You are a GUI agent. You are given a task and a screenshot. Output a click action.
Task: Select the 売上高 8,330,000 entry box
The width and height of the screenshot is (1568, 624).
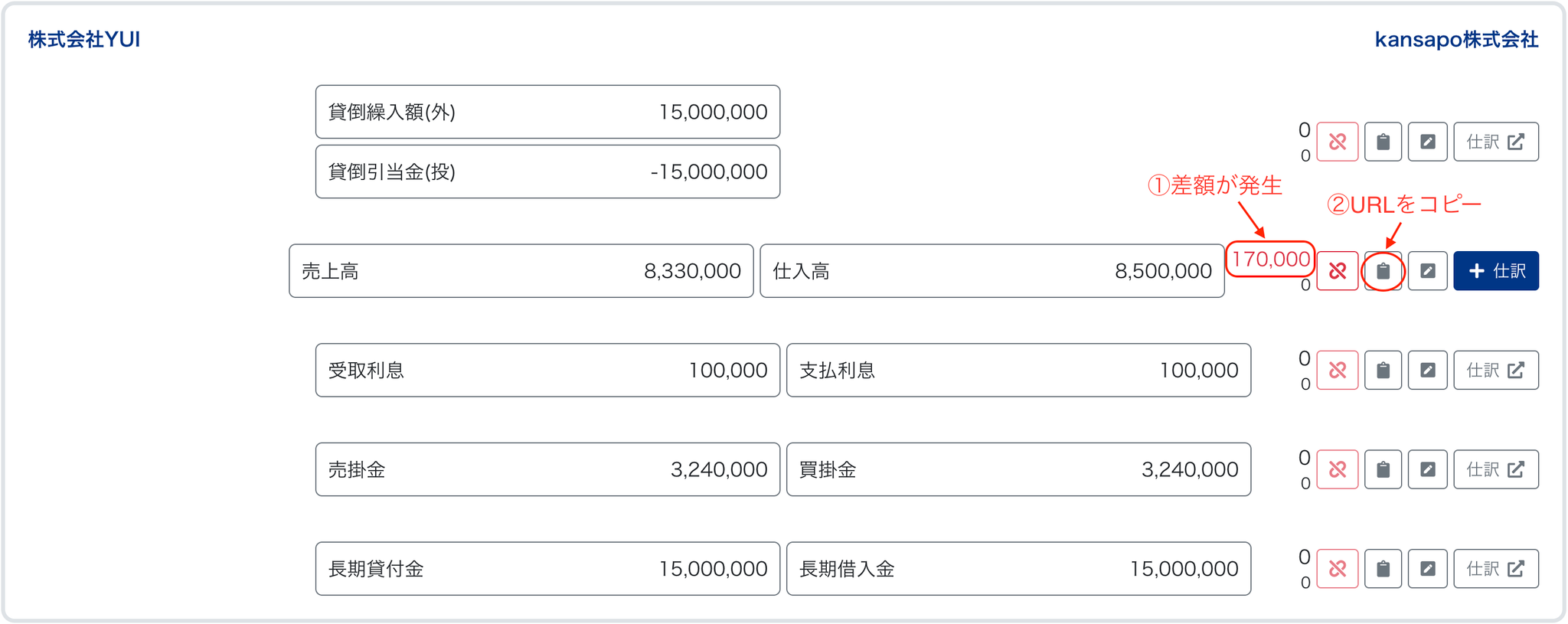(x=521, y=271)
